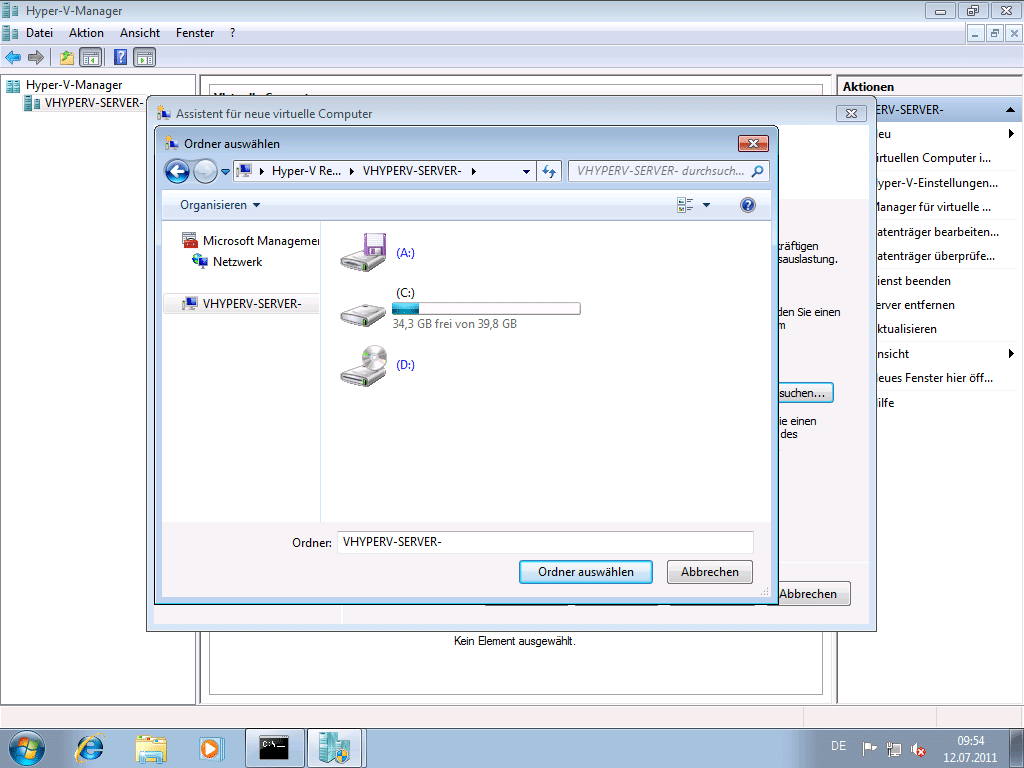Click the up-one-level folder toolbar icon
Screen dimensions: 1024x768
click(67, 57)
